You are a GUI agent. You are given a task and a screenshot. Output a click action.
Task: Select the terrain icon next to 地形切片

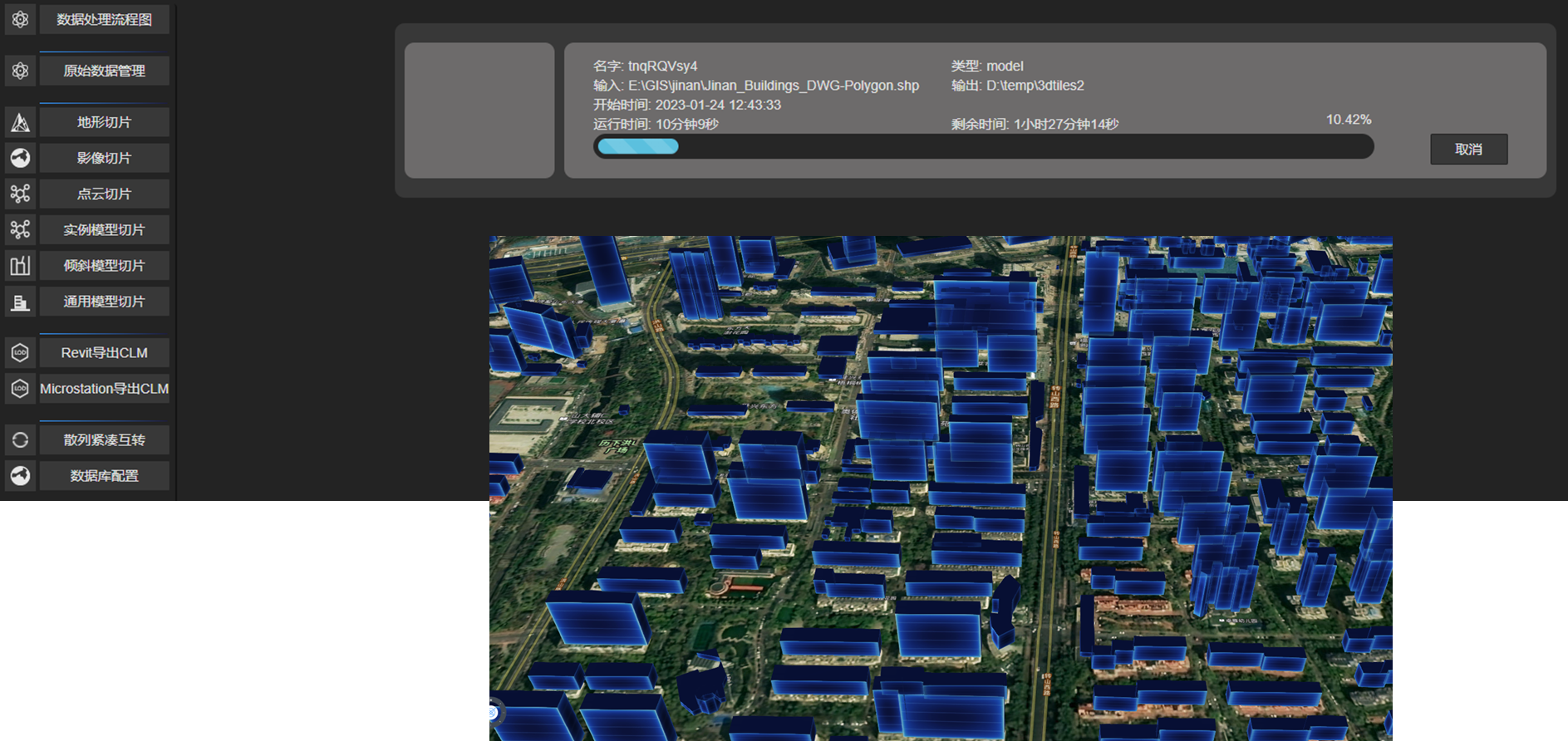click(20, 122)
